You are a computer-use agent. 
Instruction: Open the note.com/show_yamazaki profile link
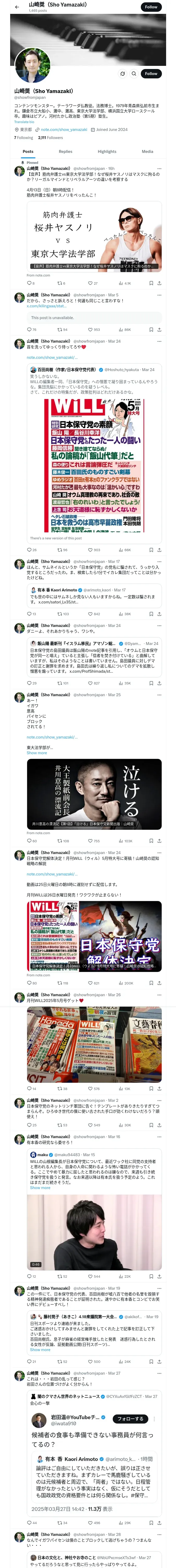64,129
